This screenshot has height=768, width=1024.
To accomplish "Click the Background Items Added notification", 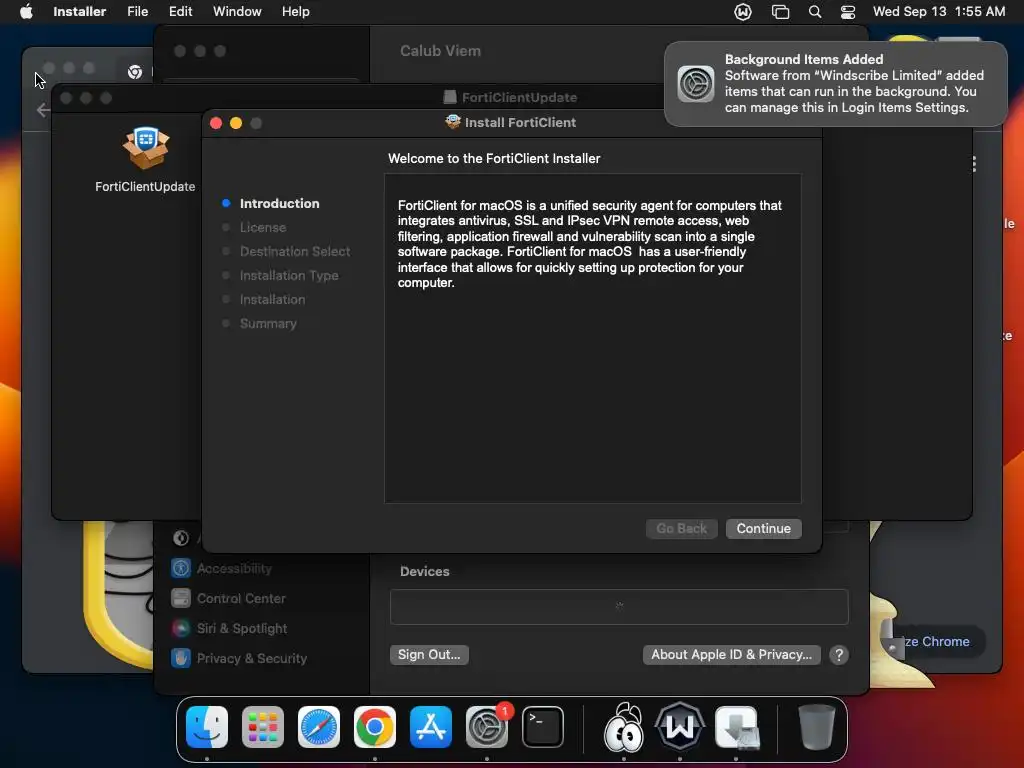I will pyautogui.click(x=835, y=84).
